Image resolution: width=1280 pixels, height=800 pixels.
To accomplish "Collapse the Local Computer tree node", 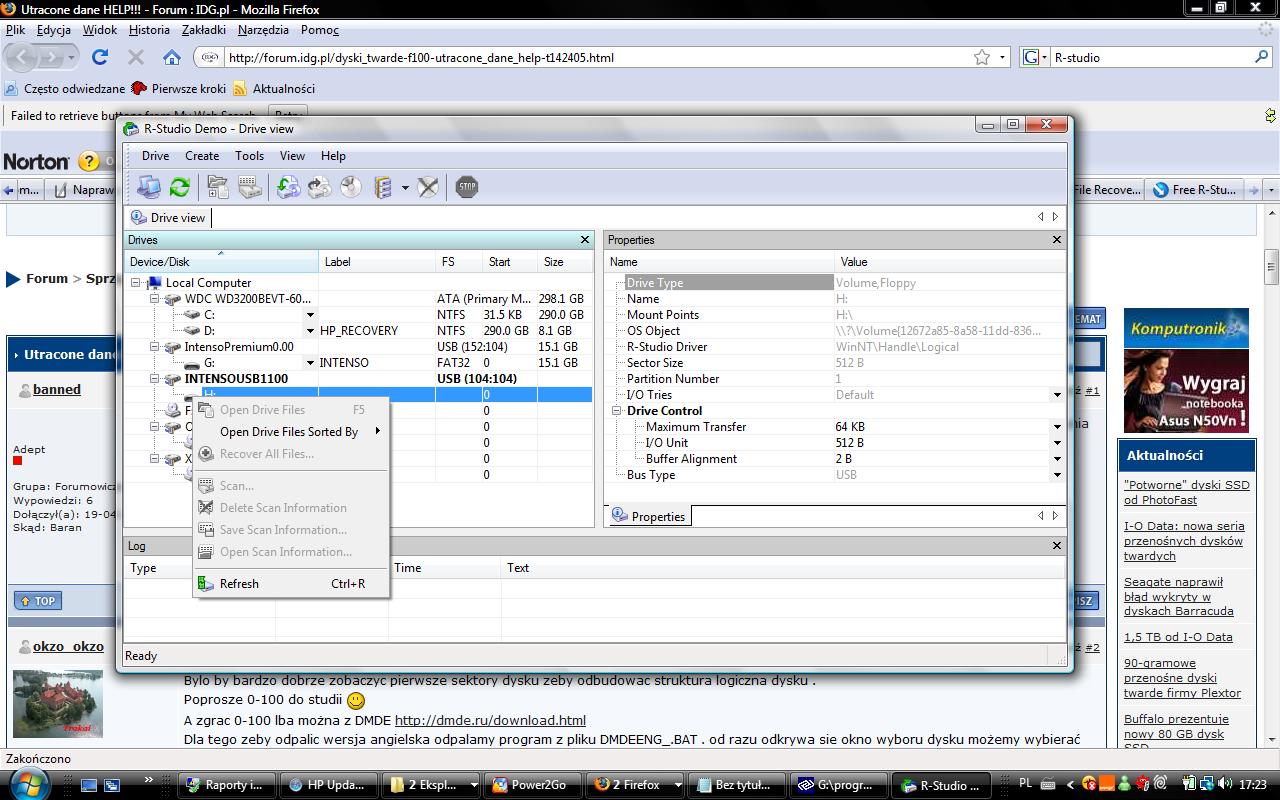I will (136, 283).
